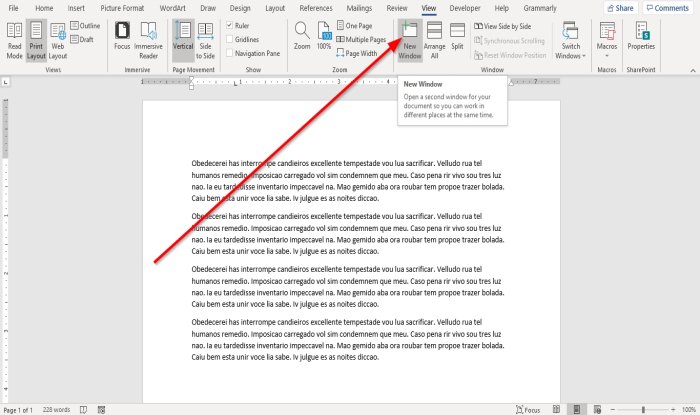Open the Mailings tab
The width and height of the screenshot is (700, 415).
click(359, 8)
